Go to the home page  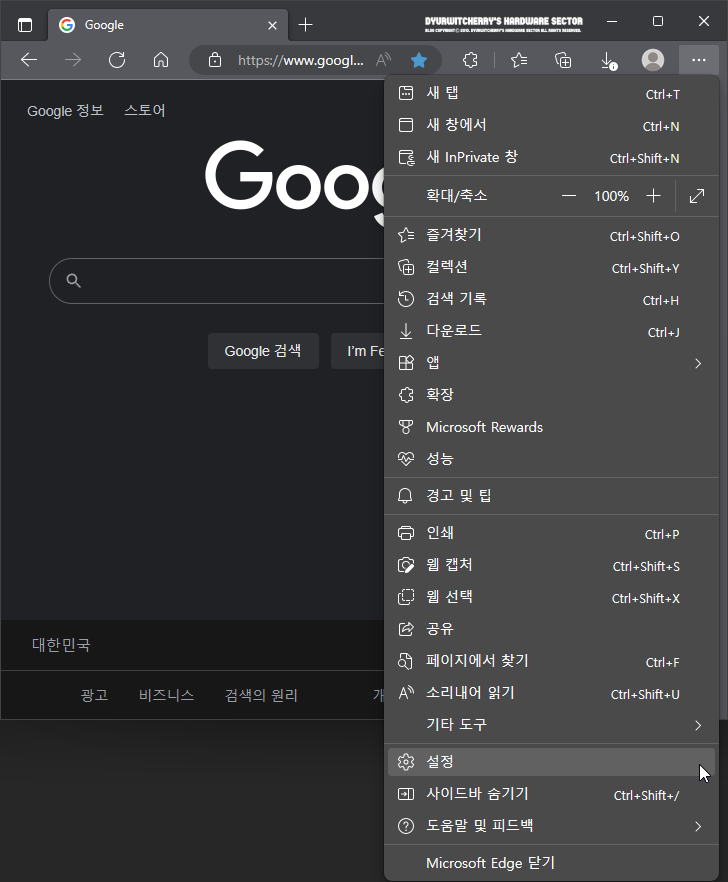161,60
